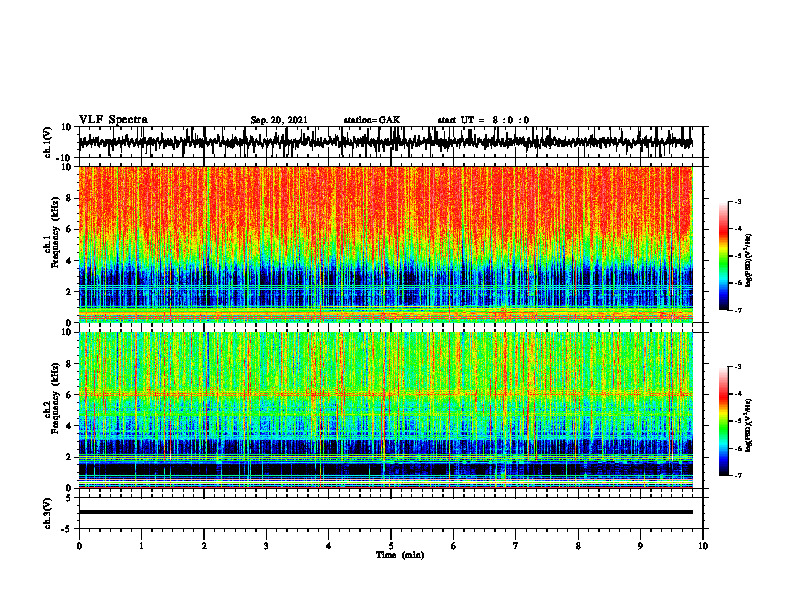Image resolution: width=792 pixels, height=612 pixels.
Task: Click the time axis tick label "7"
Action: point(516,546)
